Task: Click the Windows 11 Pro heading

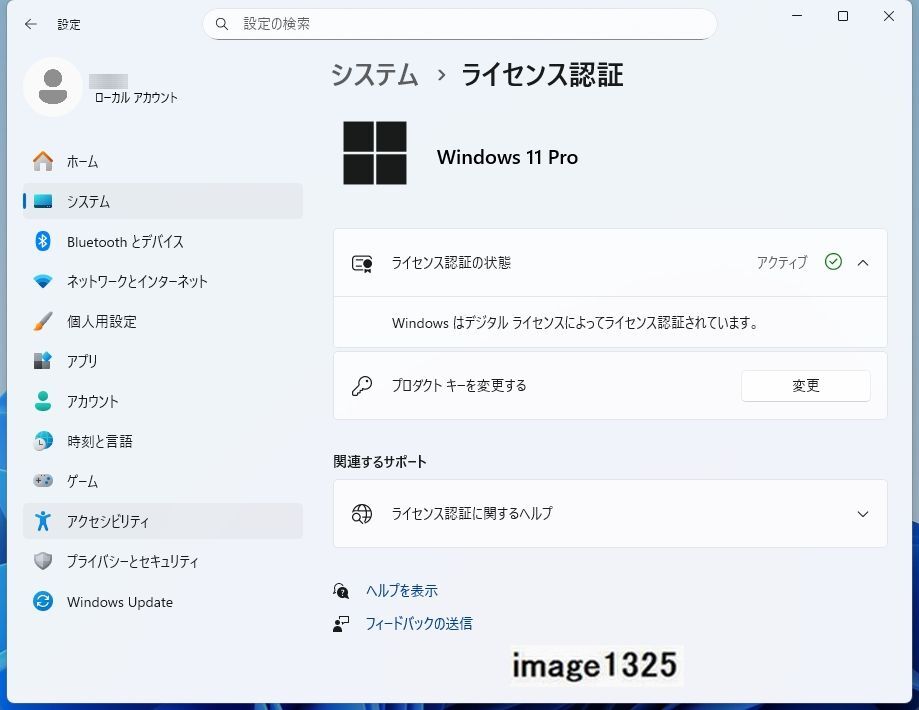Action: pyautogui.click(x=507, y=157)
